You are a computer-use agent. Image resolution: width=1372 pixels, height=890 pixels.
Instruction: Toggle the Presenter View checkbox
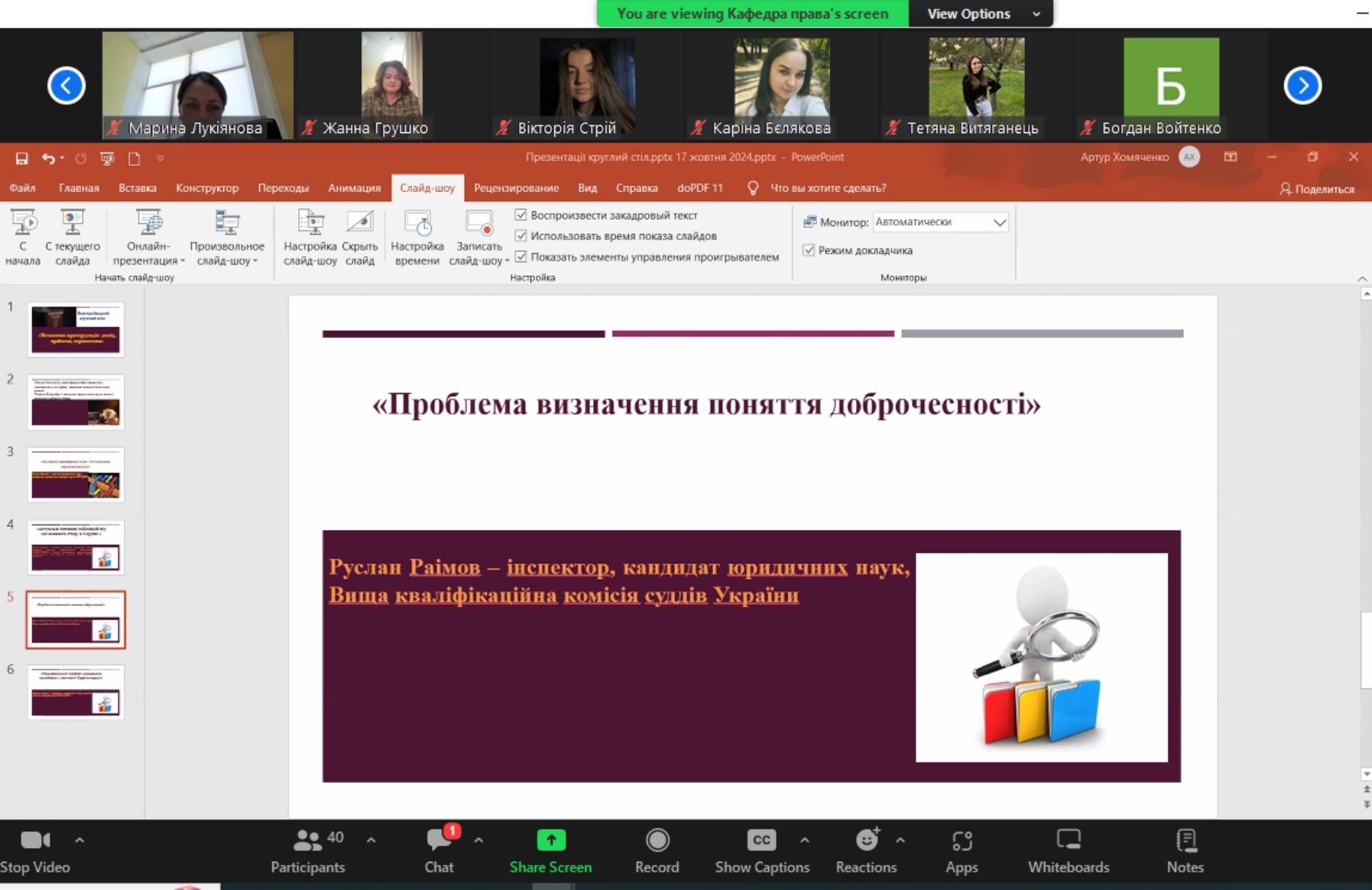point(809,250)
